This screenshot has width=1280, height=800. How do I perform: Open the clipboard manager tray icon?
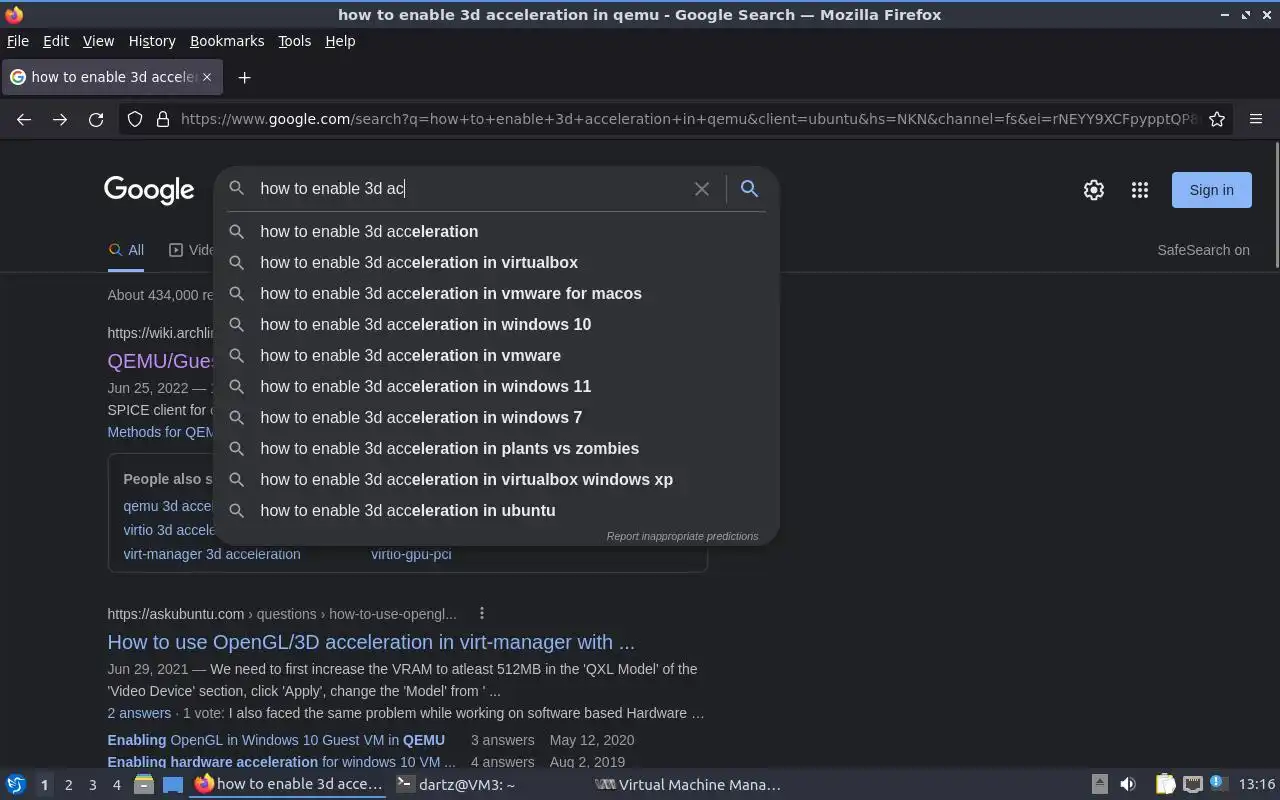(1166, 784)
